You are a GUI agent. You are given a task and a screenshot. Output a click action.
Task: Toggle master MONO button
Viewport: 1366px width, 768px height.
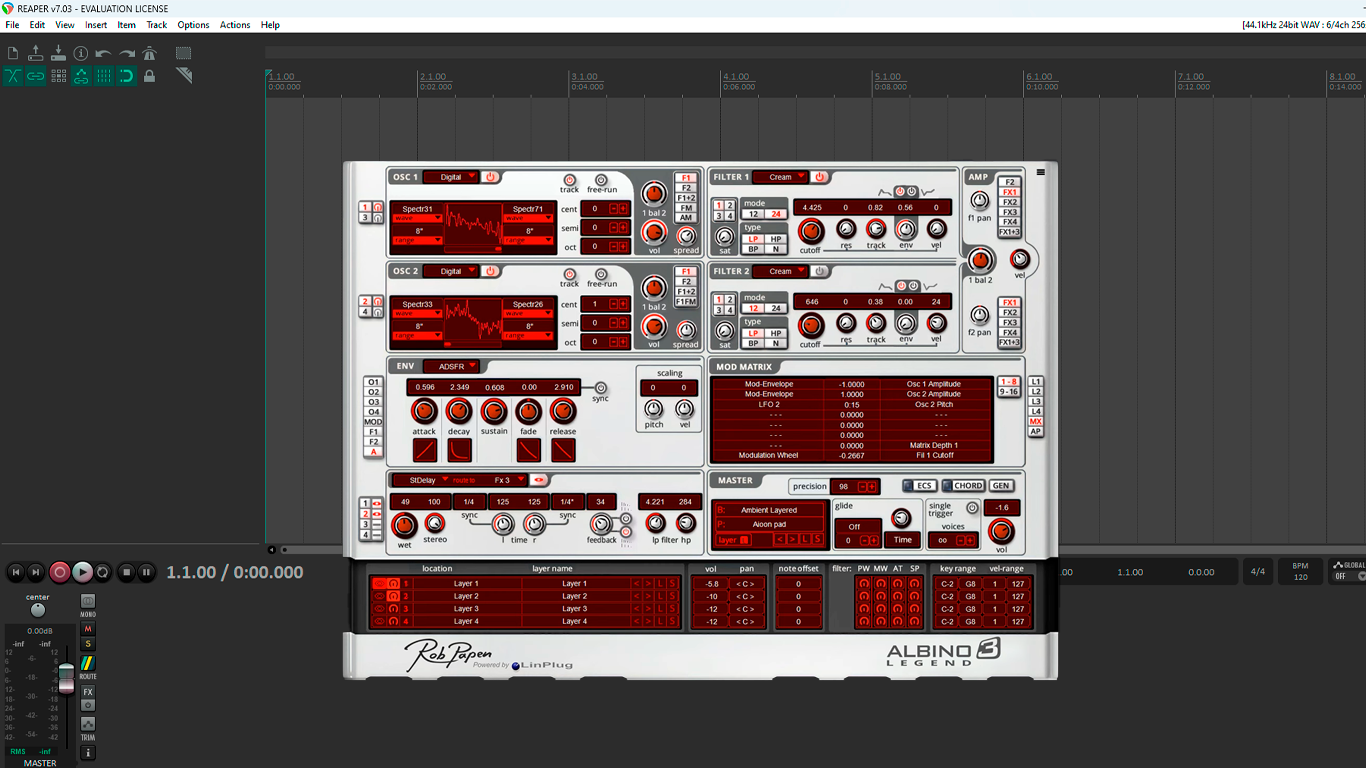click(88, 602)
